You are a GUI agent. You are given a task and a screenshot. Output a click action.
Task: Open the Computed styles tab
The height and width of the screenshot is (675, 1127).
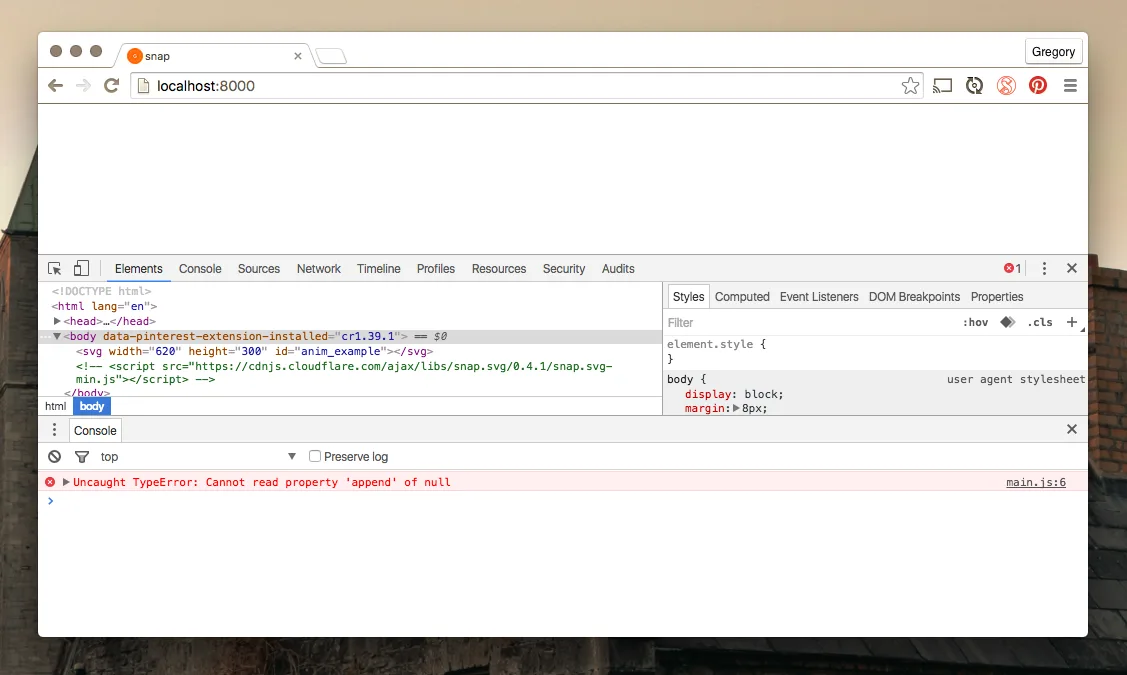(x=742, y=297)
